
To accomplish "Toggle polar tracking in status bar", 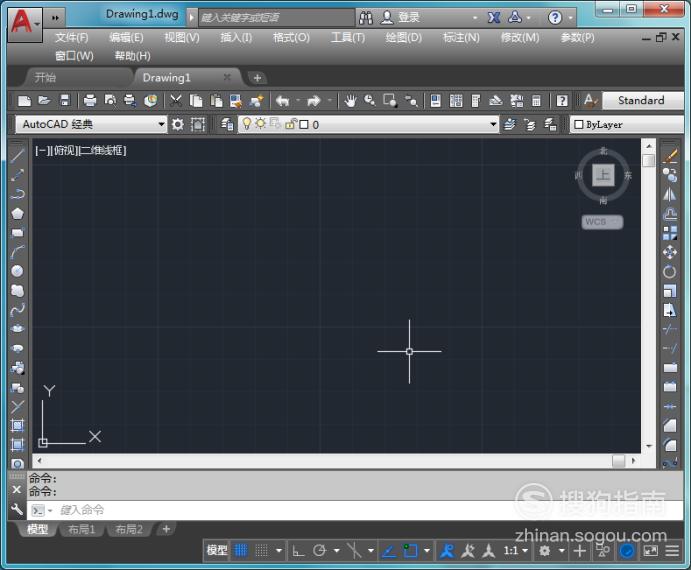I will [319, 550].
